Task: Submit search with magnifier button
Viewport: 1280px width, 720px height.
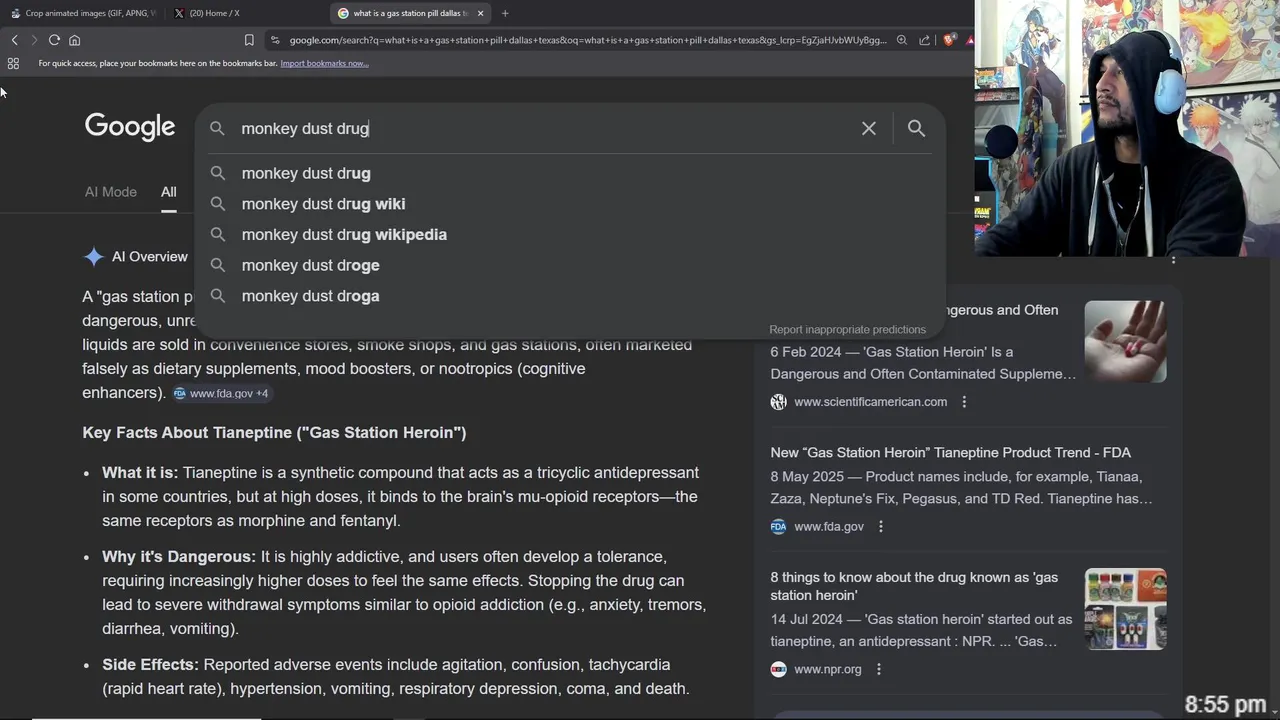Action: pos(916,128)
